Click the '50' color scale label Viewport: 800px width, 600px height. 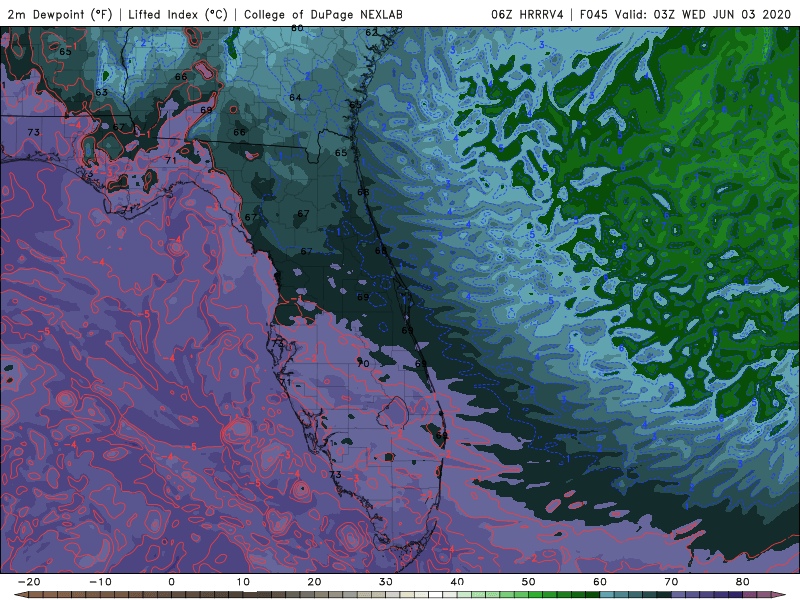[x=529, y=582]
